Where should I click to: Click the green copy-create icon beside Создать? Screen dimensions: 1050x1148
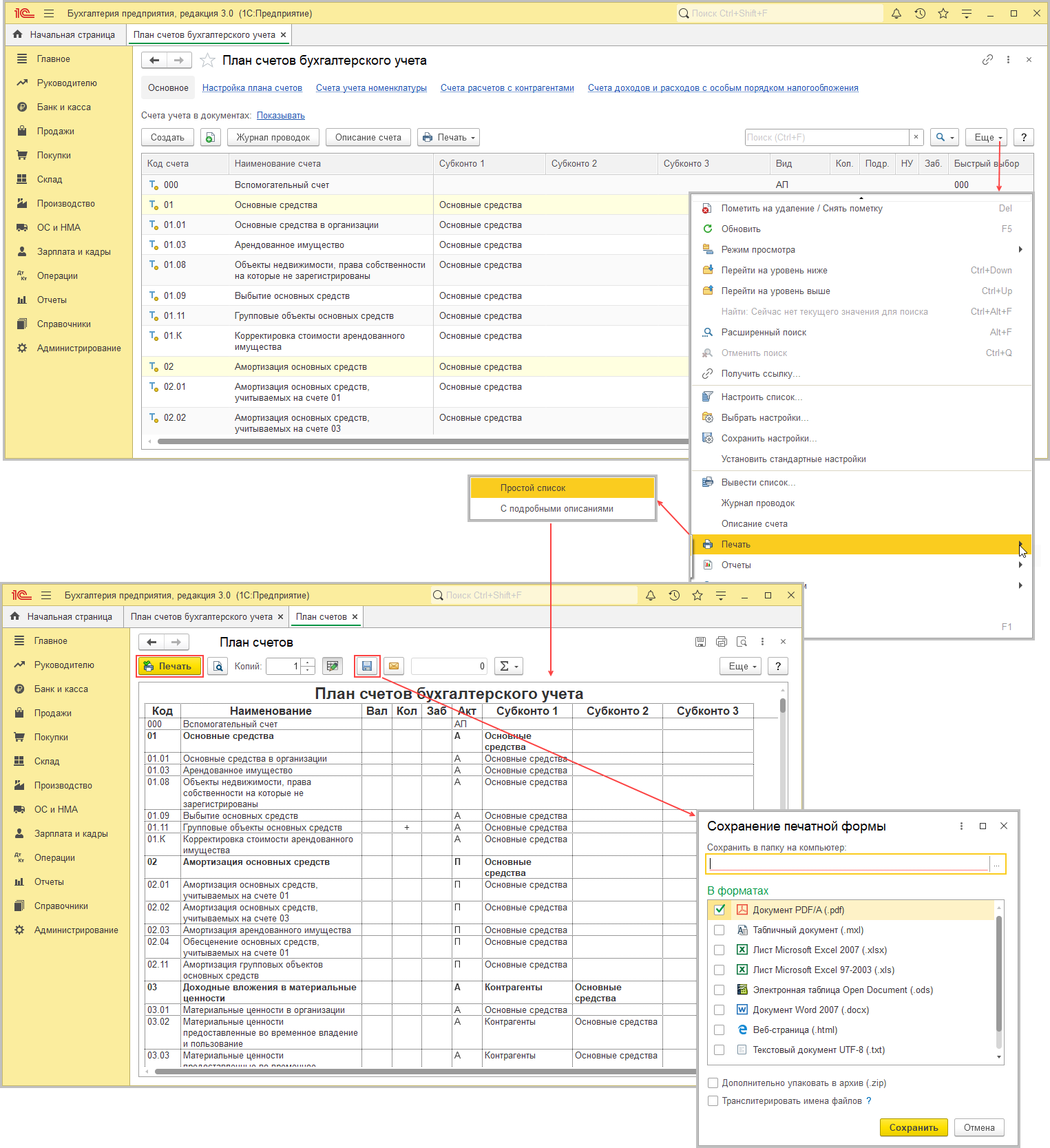click(x=210, y=137)
